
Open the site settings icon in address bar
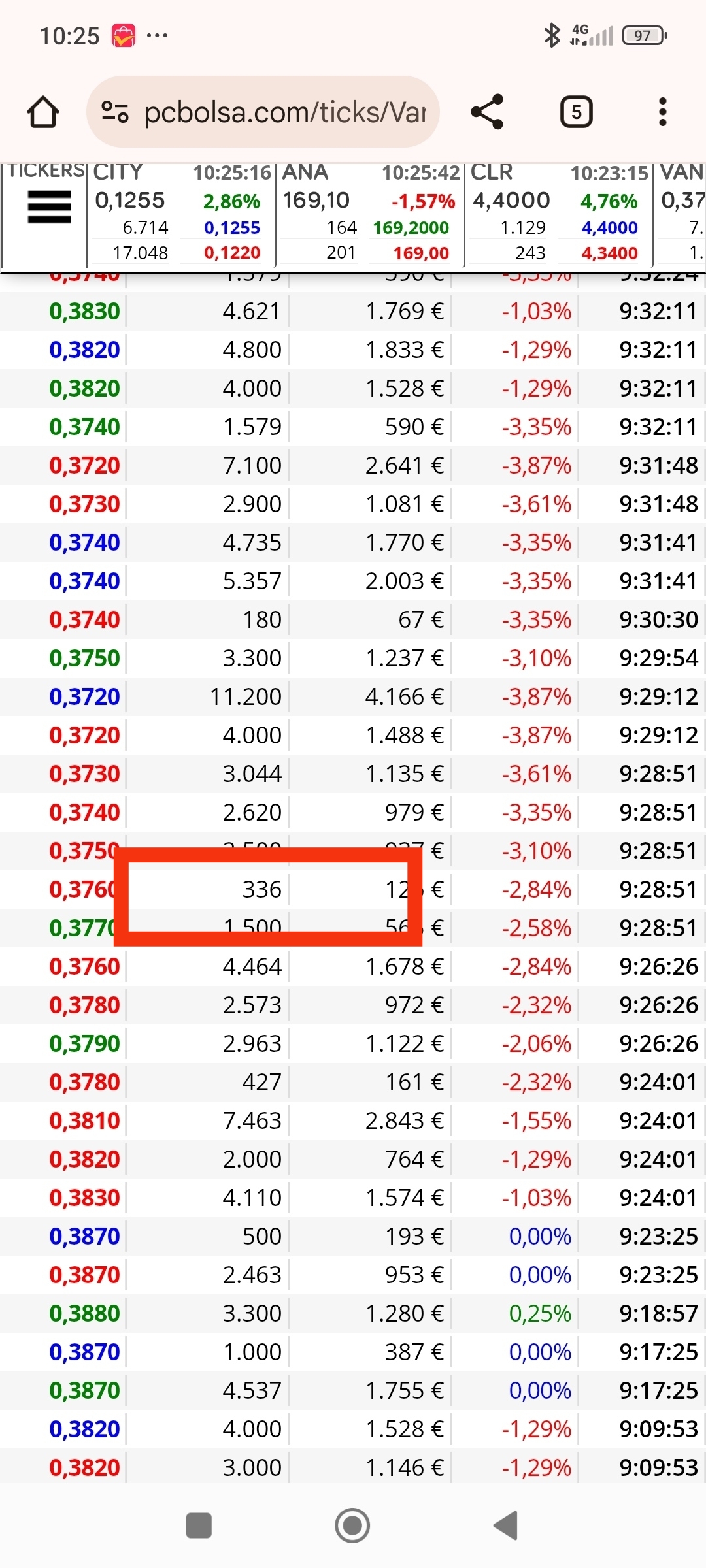click(x=115, y=112)
